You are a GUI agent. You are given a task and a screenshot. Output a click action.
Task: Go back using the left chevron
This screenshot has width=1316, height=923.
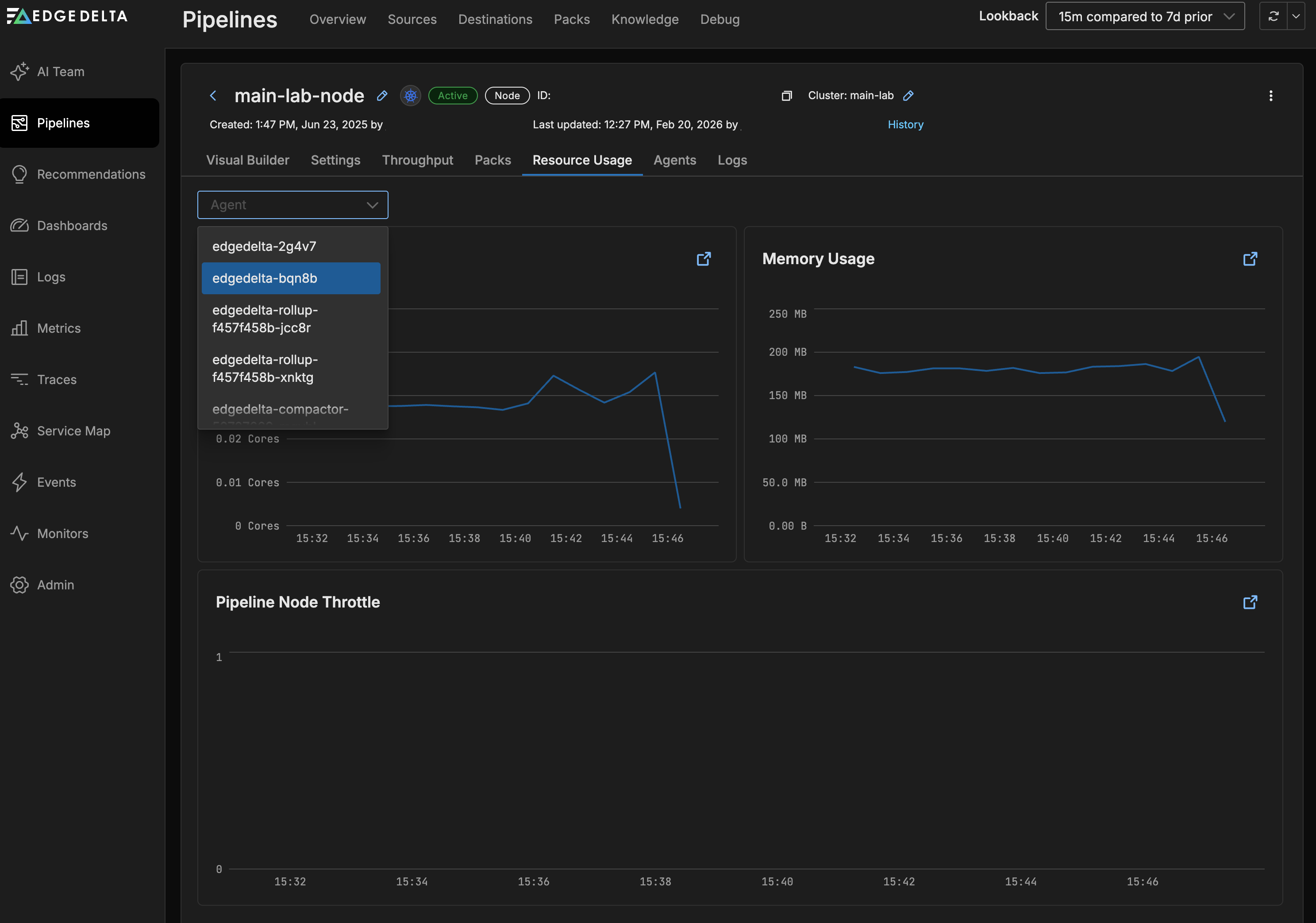coord(213,96)
